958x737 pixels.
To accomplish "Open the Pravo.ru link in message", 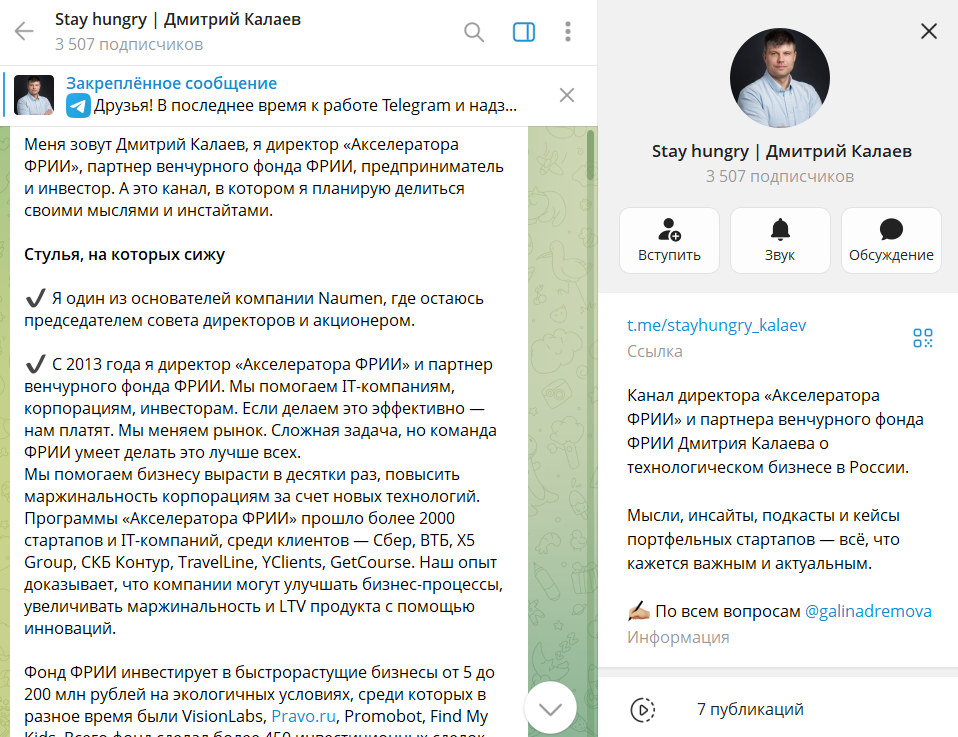I will [x=304, y=716].
